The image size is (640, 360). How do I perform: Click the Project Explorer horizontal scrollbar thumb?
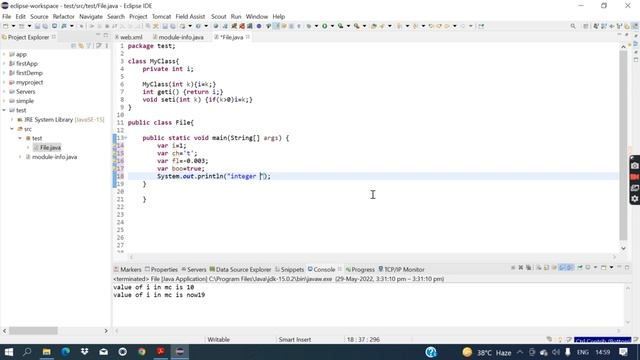pos(33,331)
